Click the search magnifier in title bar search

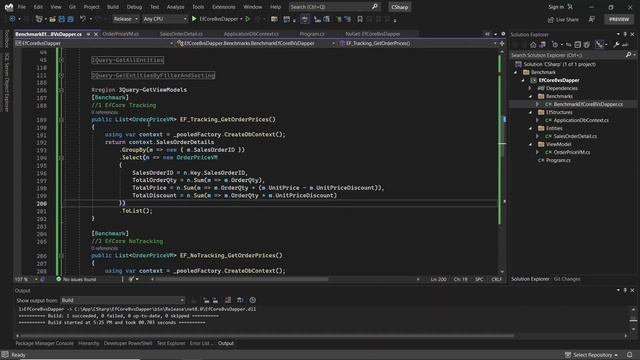tap(375, 7)
